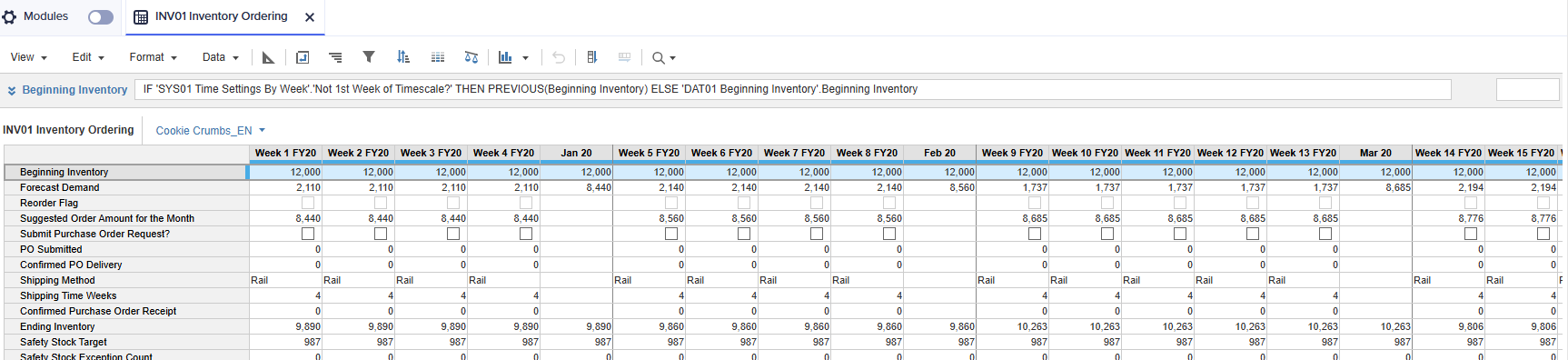Image resolution: width=1568 pixels, height=360 pixels.
Task: Select the Week 9 FY20 column header
Action: [x=1012, y=153]
